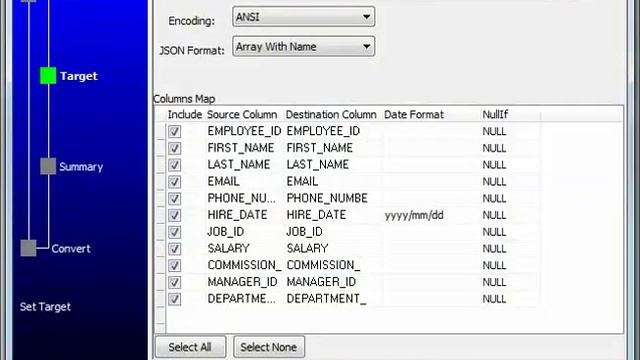The width and height of the screenshot is (640, 360).
Task: Uncheck Include for LAST_NAME
Action: (x=174, y=165)
